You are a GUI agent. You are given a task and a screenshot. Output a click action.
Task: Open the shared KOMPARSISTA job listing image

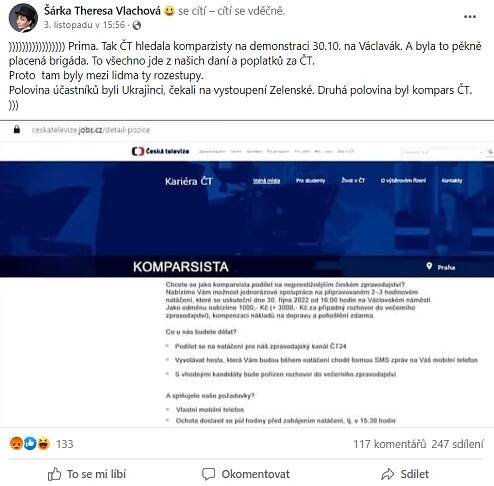(x=247, y=273)
